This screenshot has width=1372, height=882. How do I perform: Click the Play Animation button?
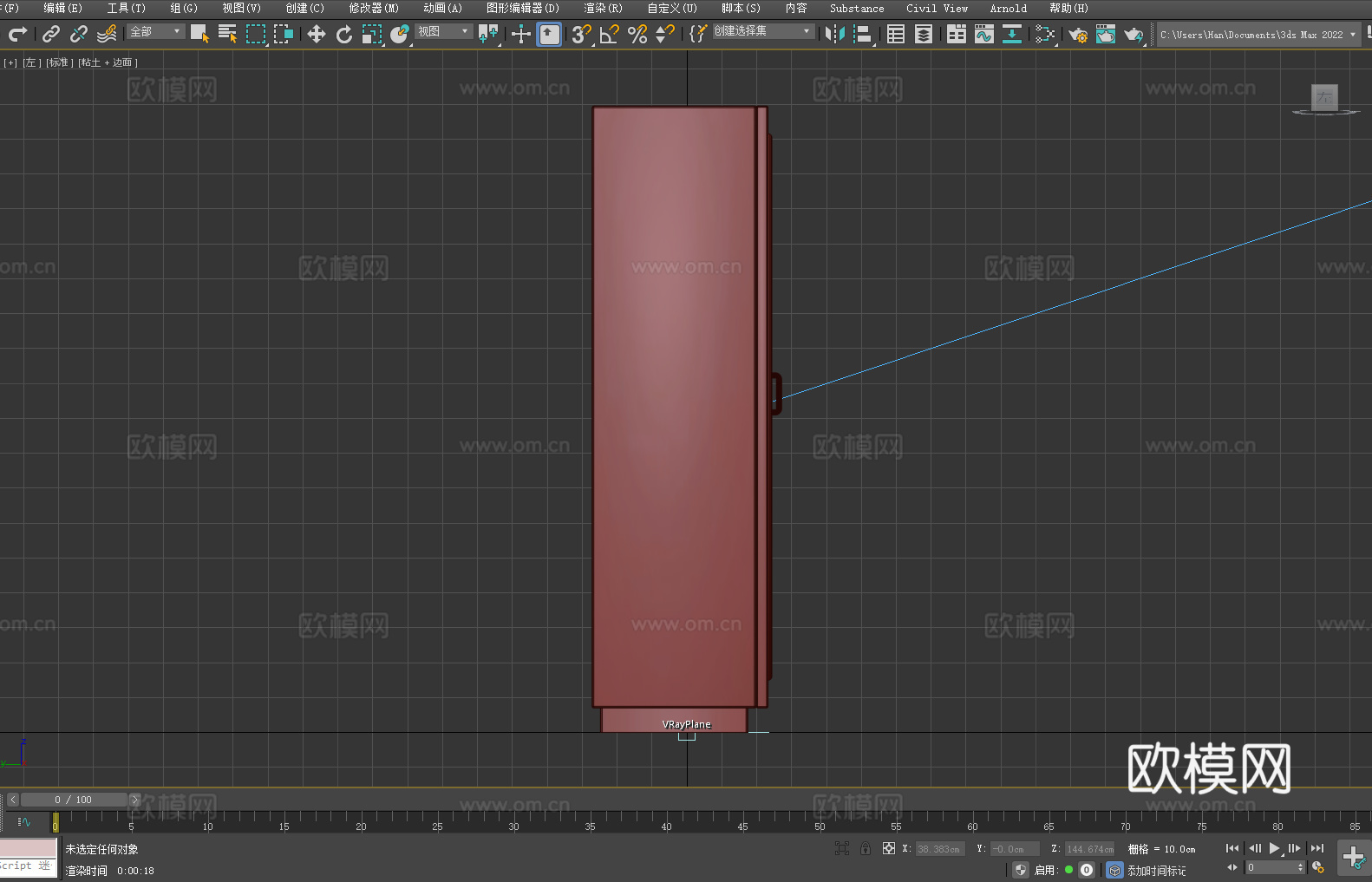click(1275, 848)
